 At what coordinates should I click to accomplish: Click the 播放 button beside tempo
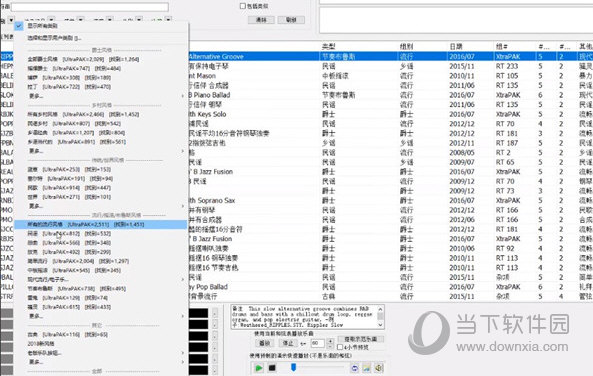pos(265,343)
